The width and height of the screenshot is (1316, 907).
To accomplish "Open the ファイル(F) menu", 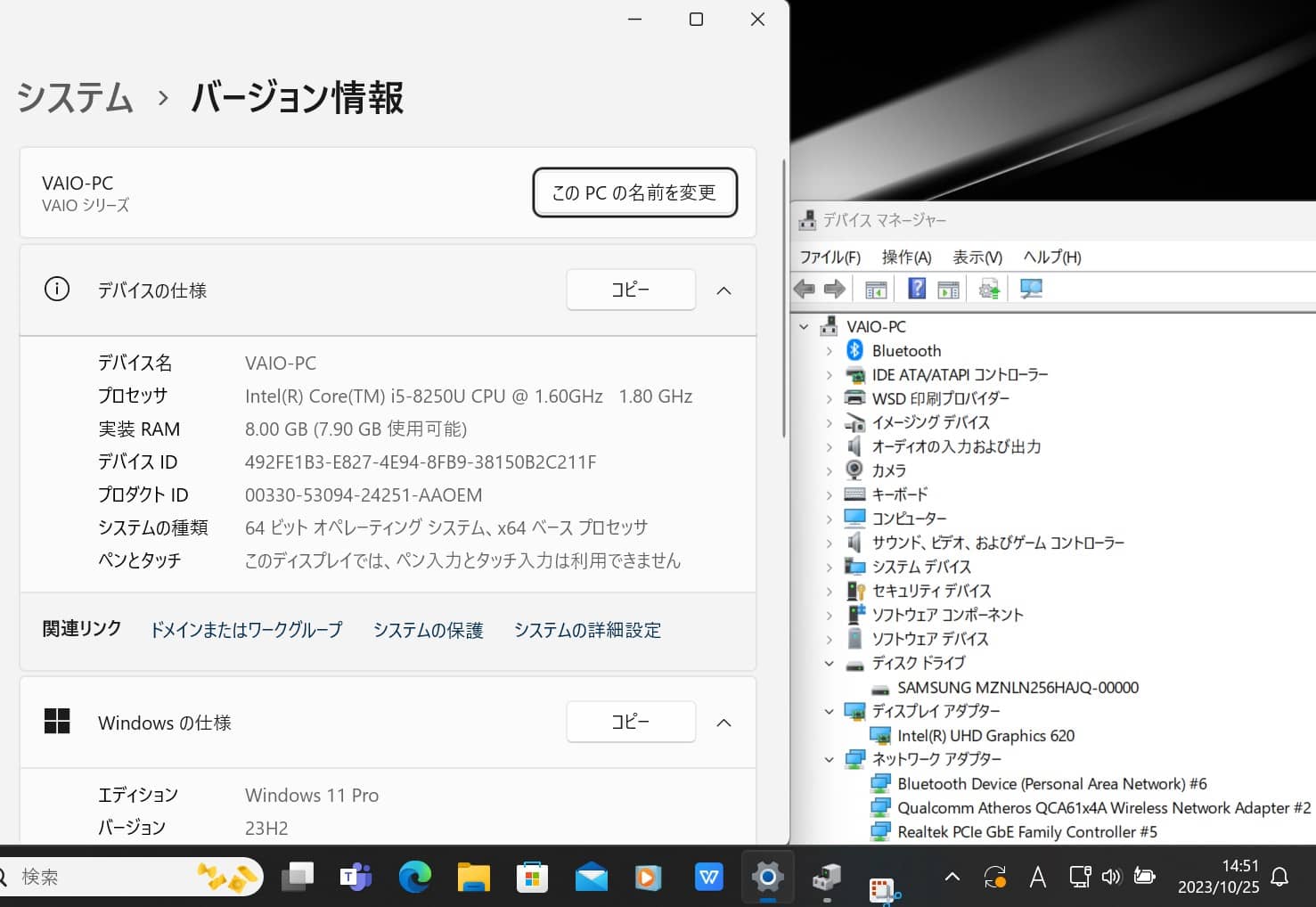I will (x=830, y=257).
